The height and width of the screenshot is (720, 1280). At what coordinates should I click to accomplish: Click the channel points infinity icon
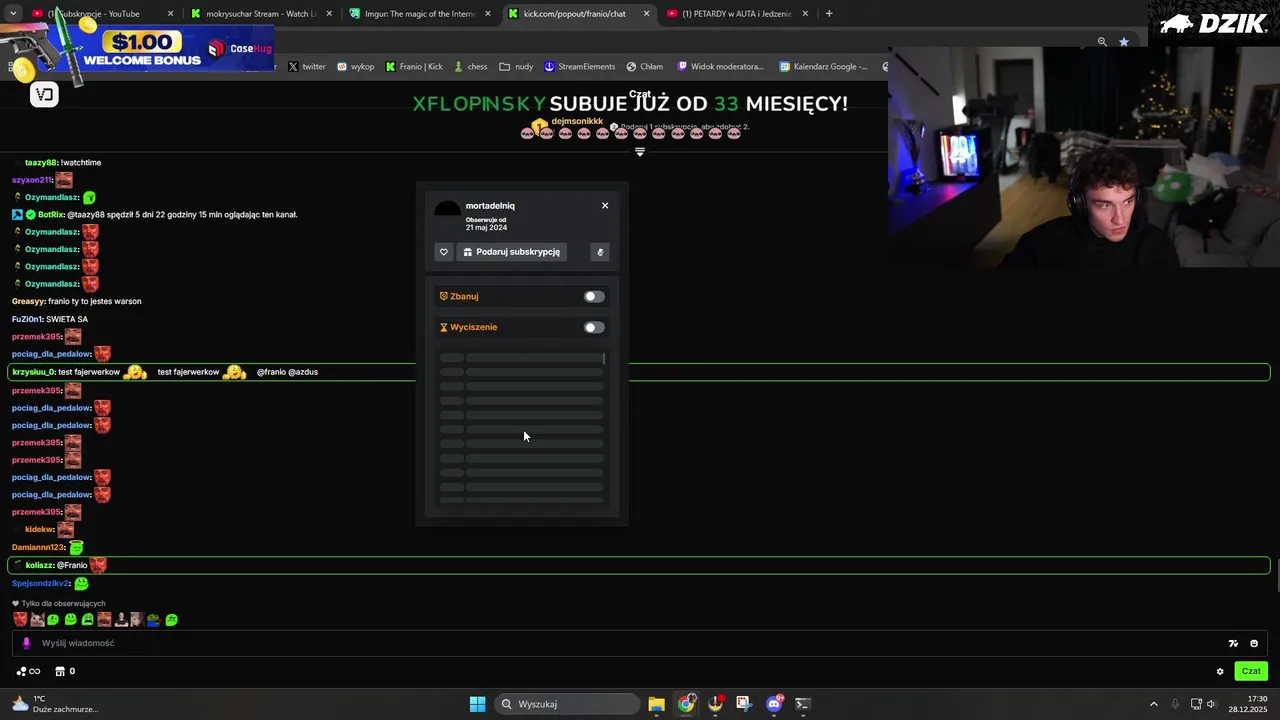[x=28, y=671]
